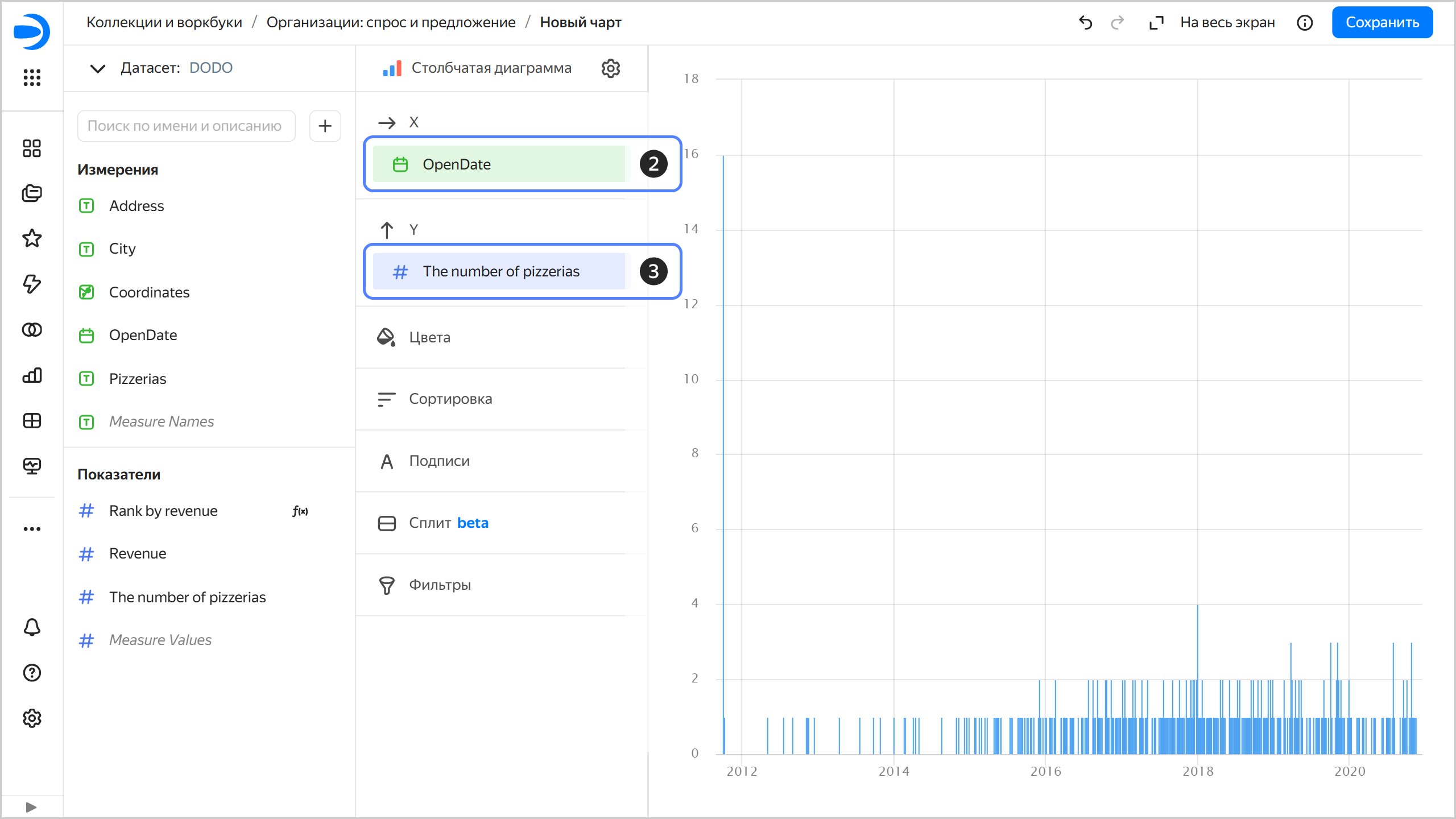
Task: Collapse the dataset panel chevron
Action: click(98, 68)
